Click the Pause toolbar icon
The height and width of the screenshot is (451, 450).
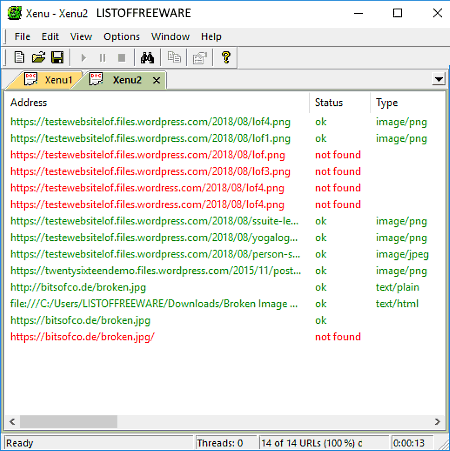click(x=102, y=58)
